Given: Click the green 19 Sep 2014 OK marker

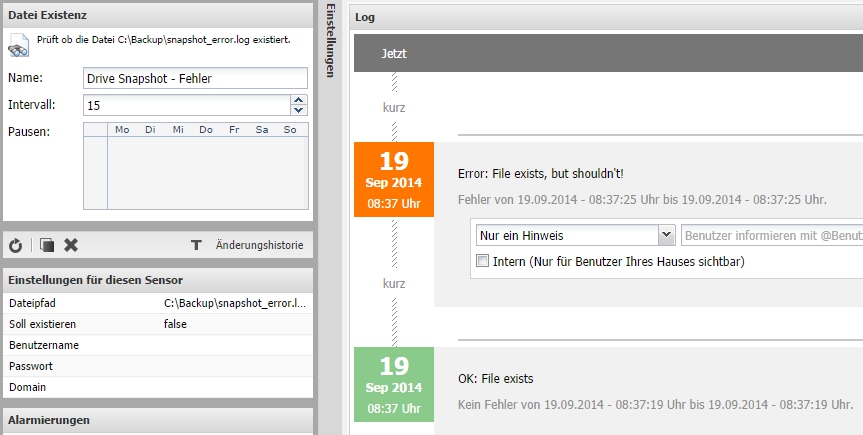Looking at the screenshot, I should 394,385.
